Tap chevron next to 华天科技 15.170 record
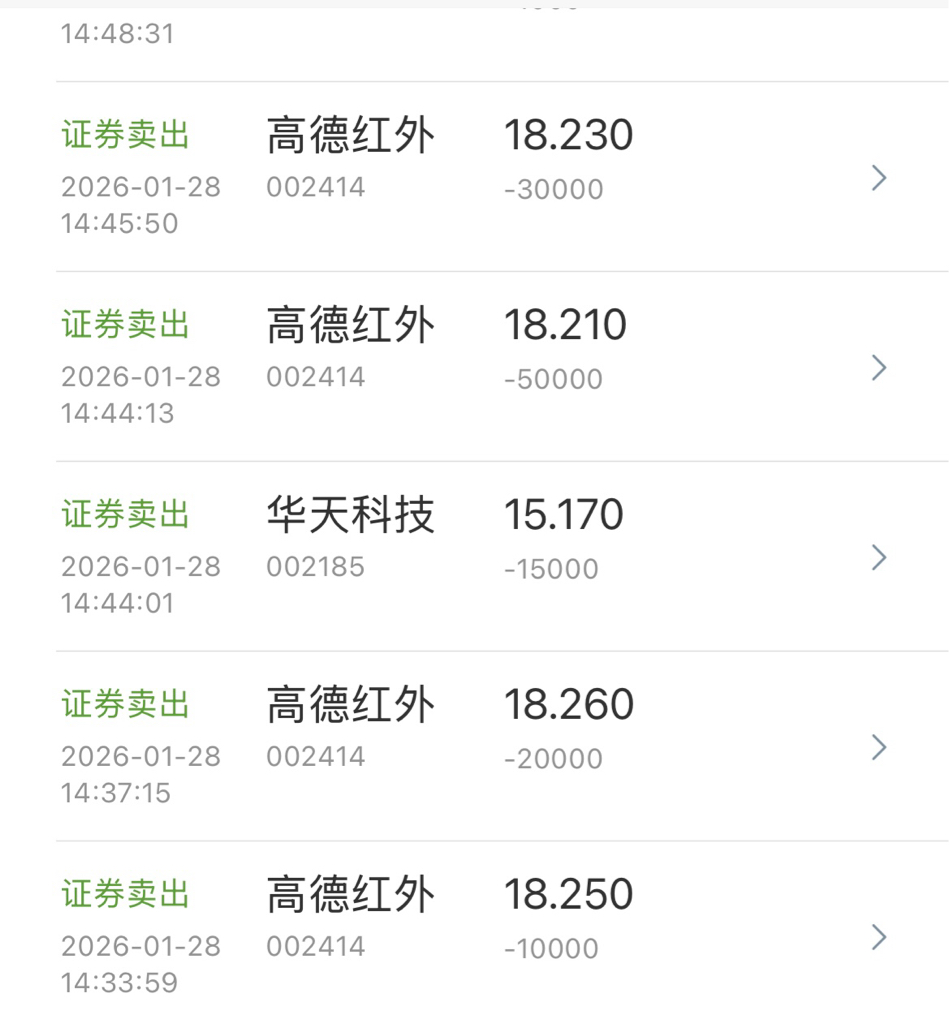The height and width of the screenshot is (1024, 949). click(878, 557)
